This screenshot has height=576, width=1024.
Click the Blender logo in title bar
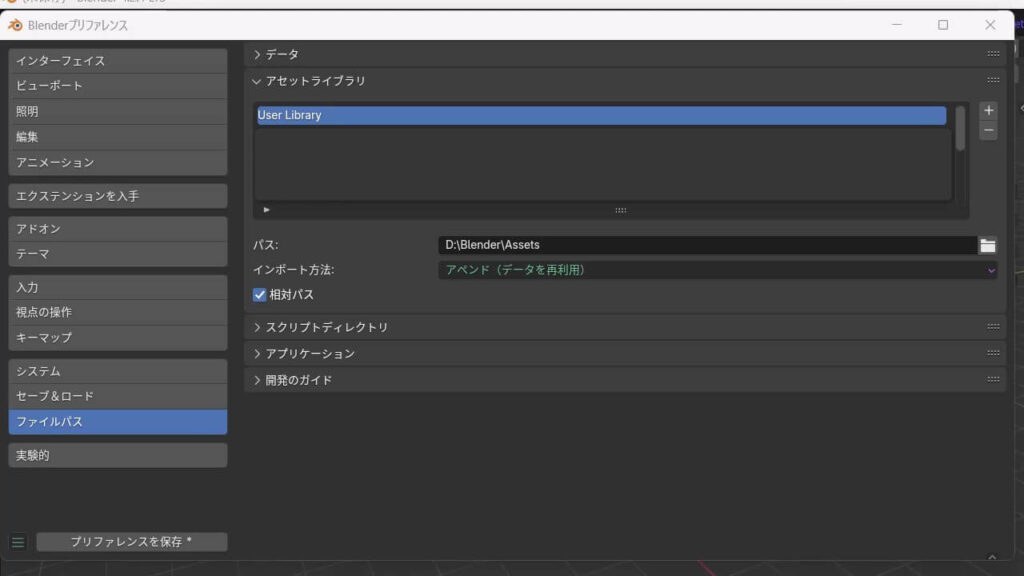pyautogui.click(x=15, y=25)
